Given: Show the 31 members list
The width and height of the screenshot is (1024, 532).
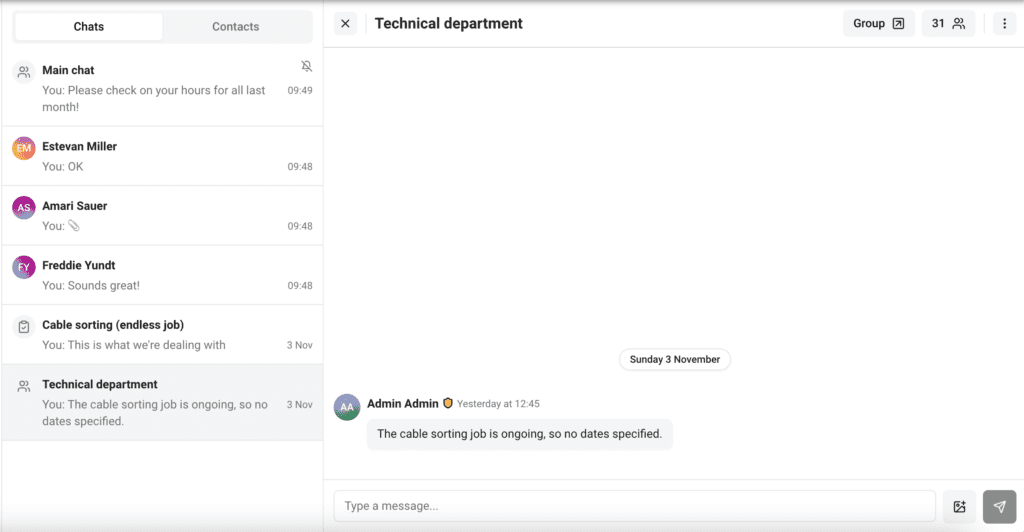Looking at the screenshot, I should 947,24.
